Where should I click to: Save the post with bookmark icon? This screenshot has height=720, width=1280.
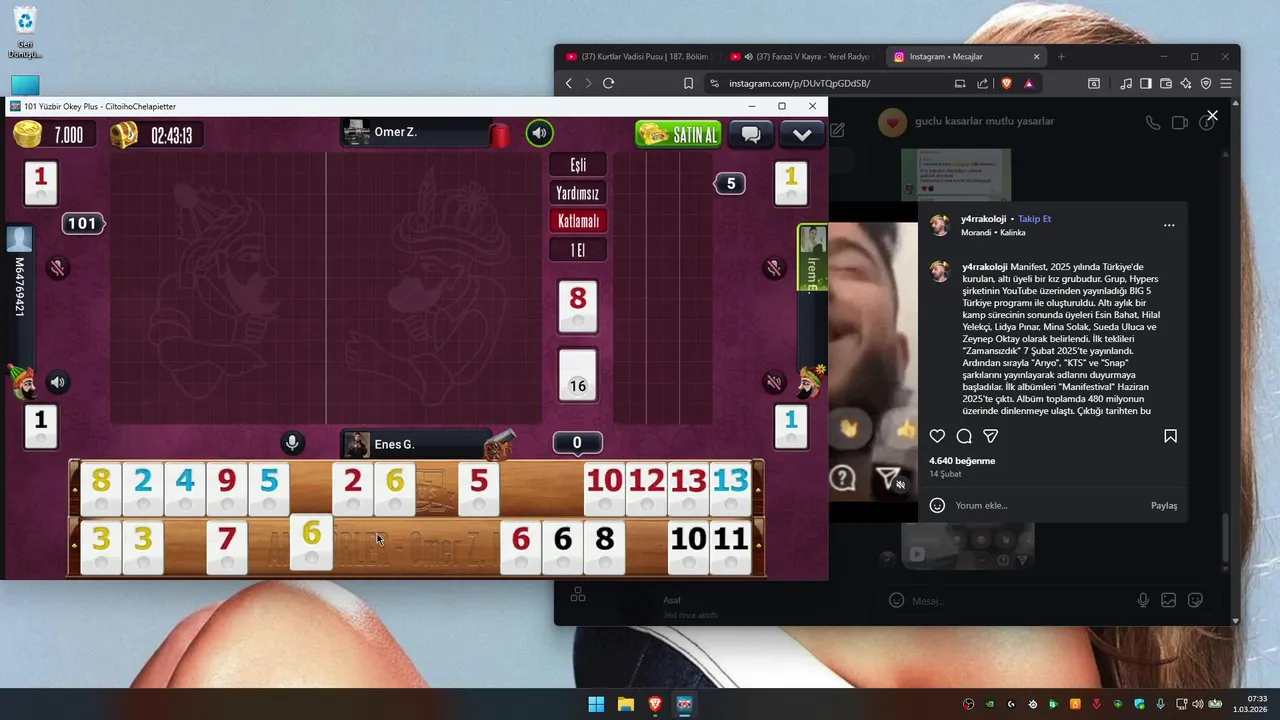point(1170,436)
